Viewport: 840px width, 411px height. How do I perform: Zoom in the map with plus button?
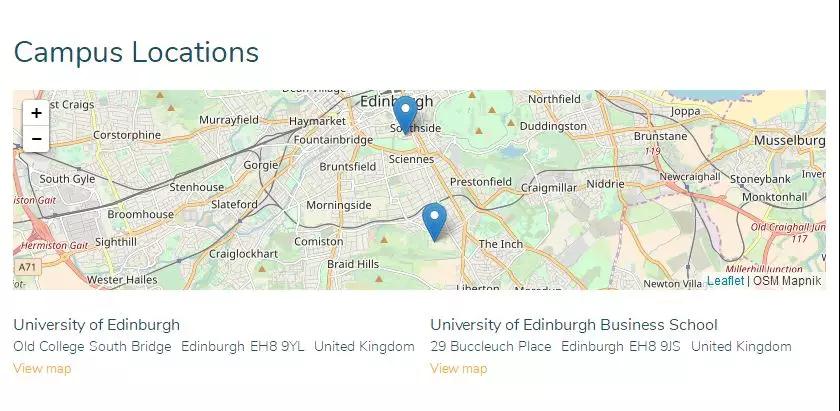[36, 113]
